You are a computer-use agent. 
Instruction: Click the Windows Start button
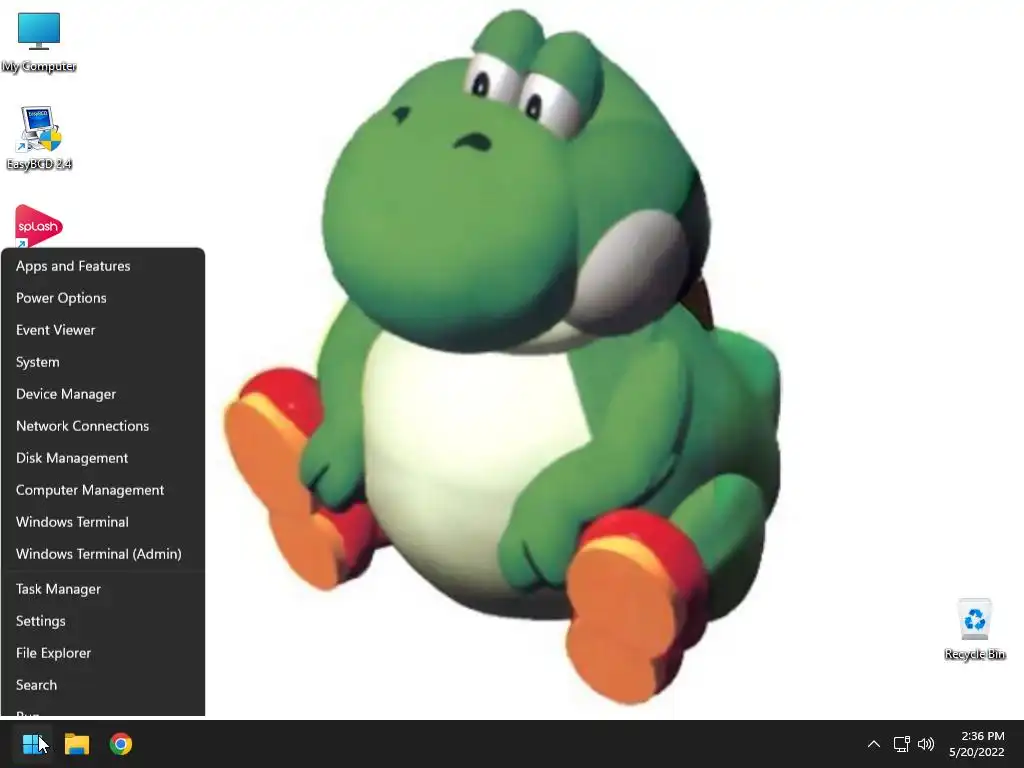tap(33, 744)
